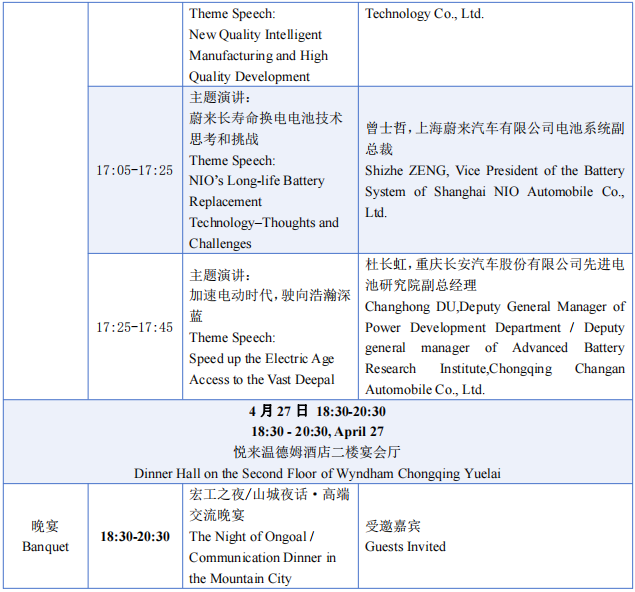The height and width of the screenshot is (592, 635).
Task: Click the '18:30 - 20:30, April 27' heading
Action: 317,431
